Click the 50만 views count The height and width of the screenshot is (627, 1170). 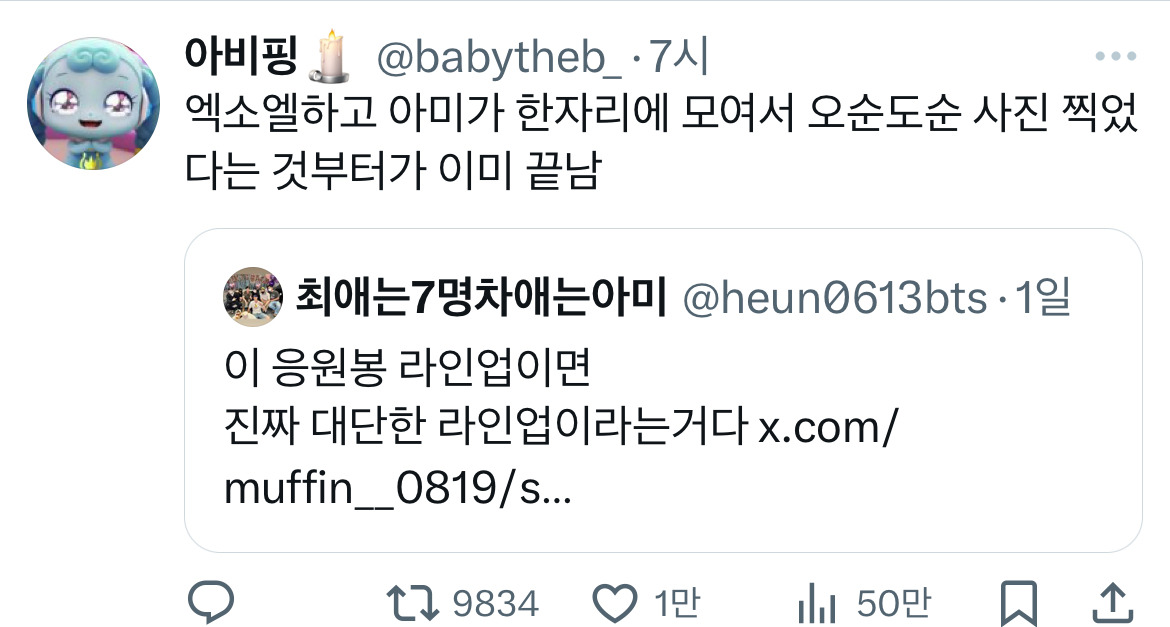(894, 603)
